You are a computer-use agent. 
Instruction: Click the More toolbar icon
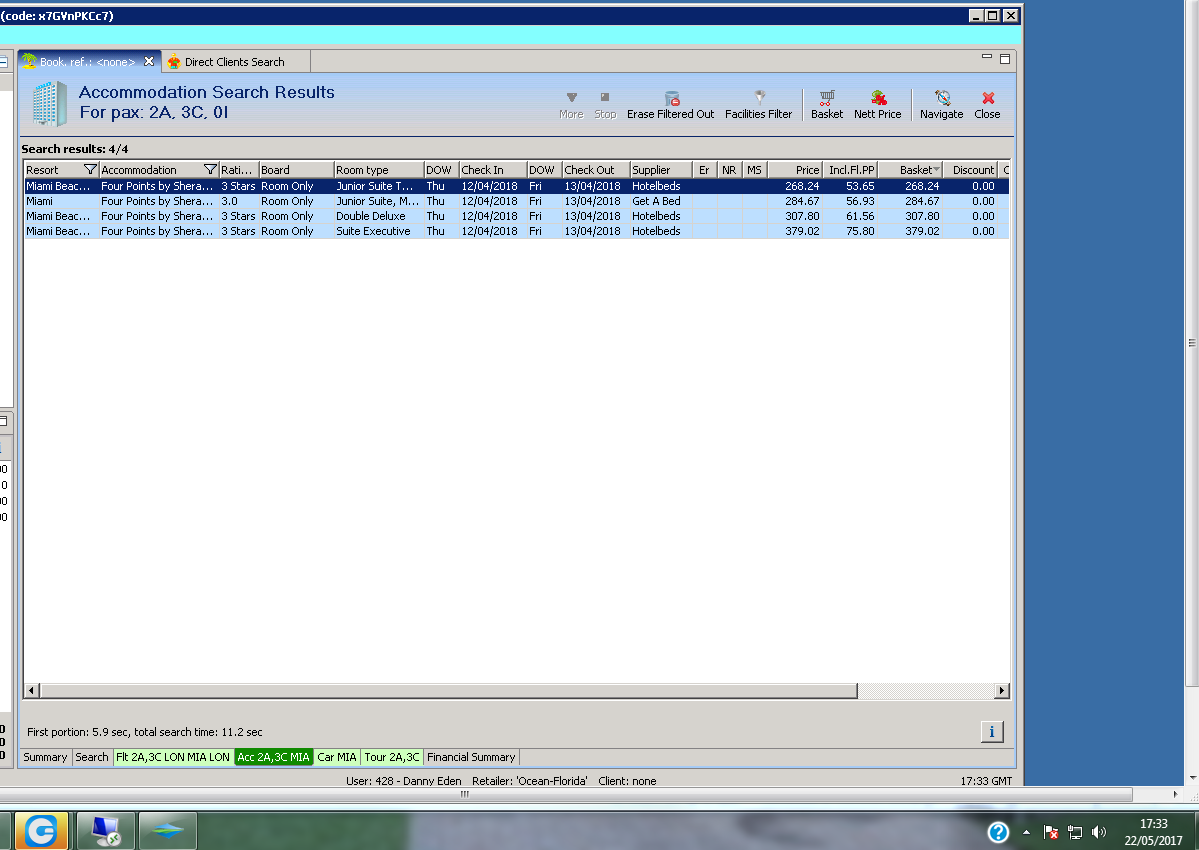[x=571, y=105]
